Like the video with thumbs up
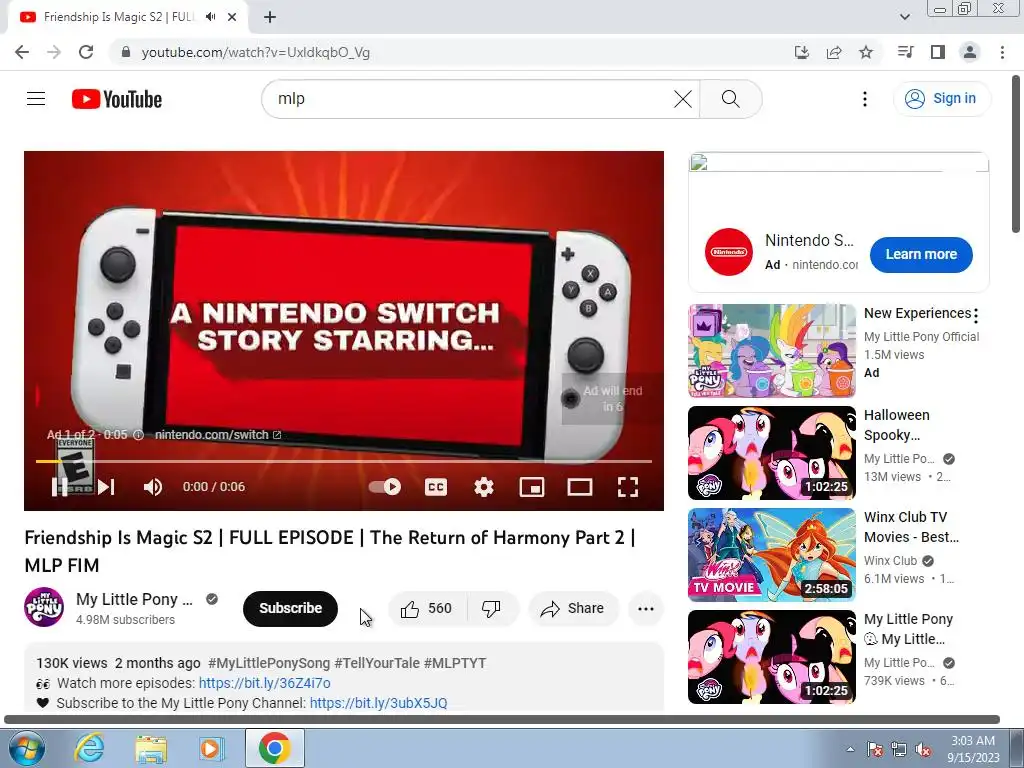 pos(427,609)
